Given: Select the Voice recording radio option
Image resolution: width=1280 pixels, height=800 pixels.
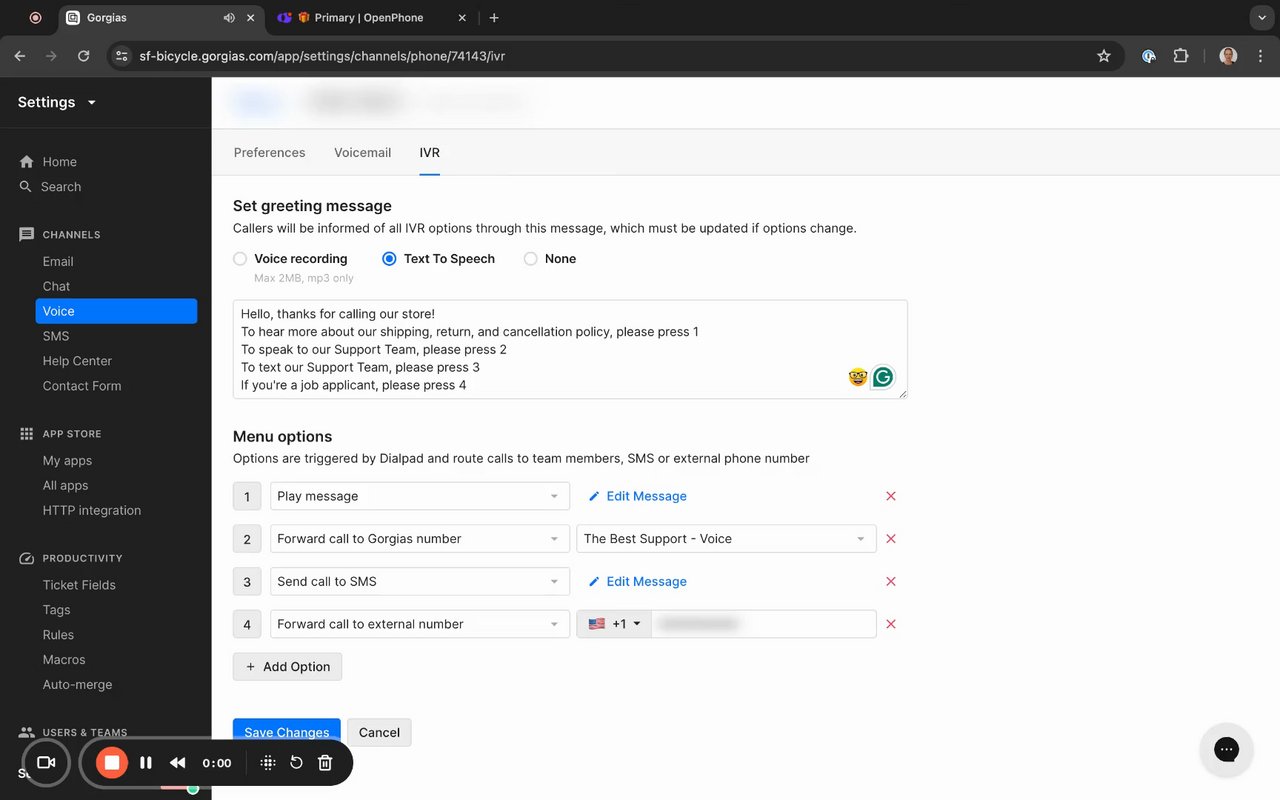Looking at the screenshot, I should [240, 259].
